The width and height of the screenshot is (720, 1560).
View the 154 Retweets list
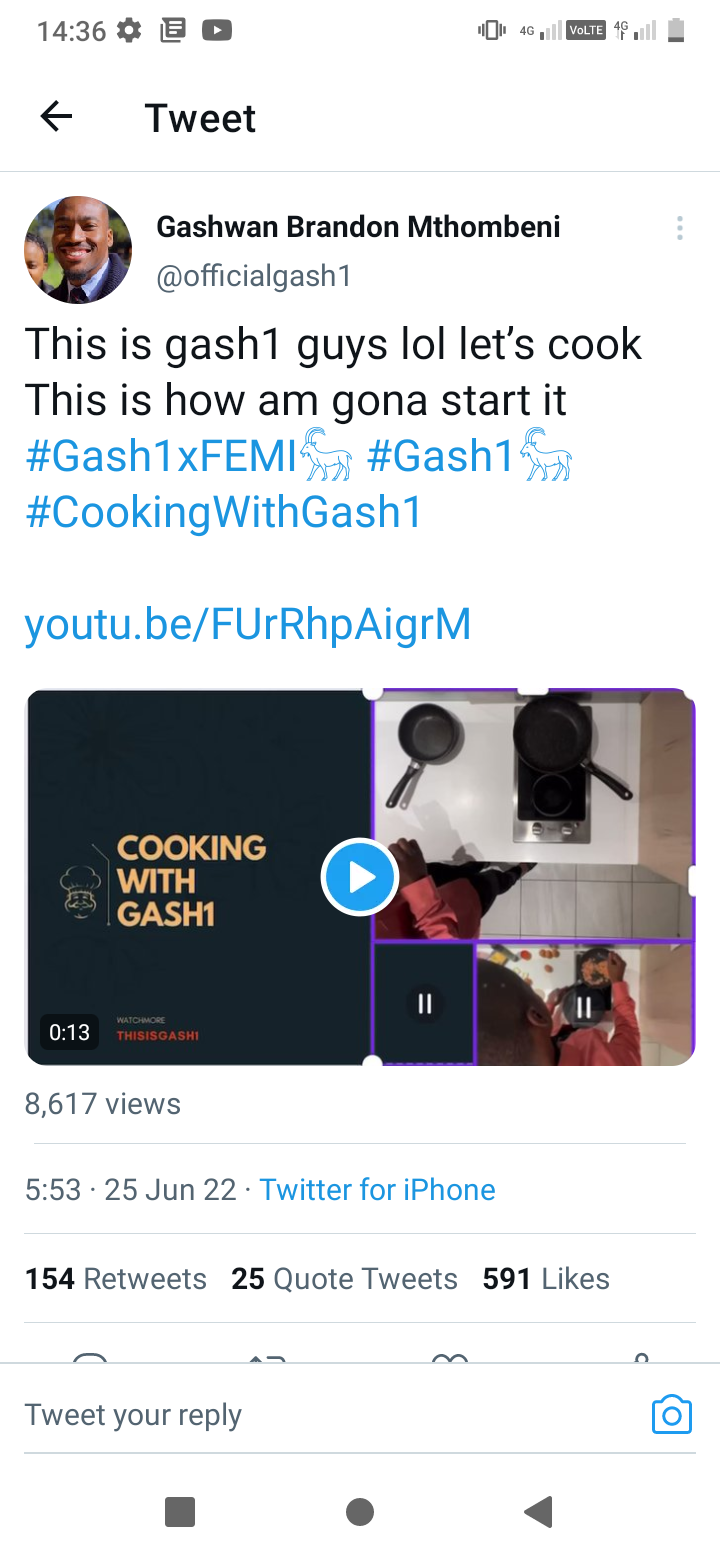tap(116, 1278)
